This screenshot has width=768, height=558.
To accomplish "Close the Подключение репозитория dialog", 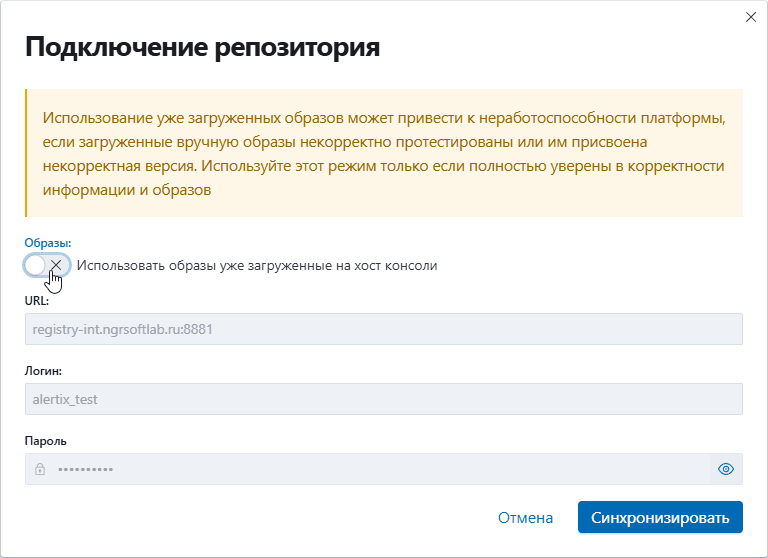I will (x=750, y=17).
